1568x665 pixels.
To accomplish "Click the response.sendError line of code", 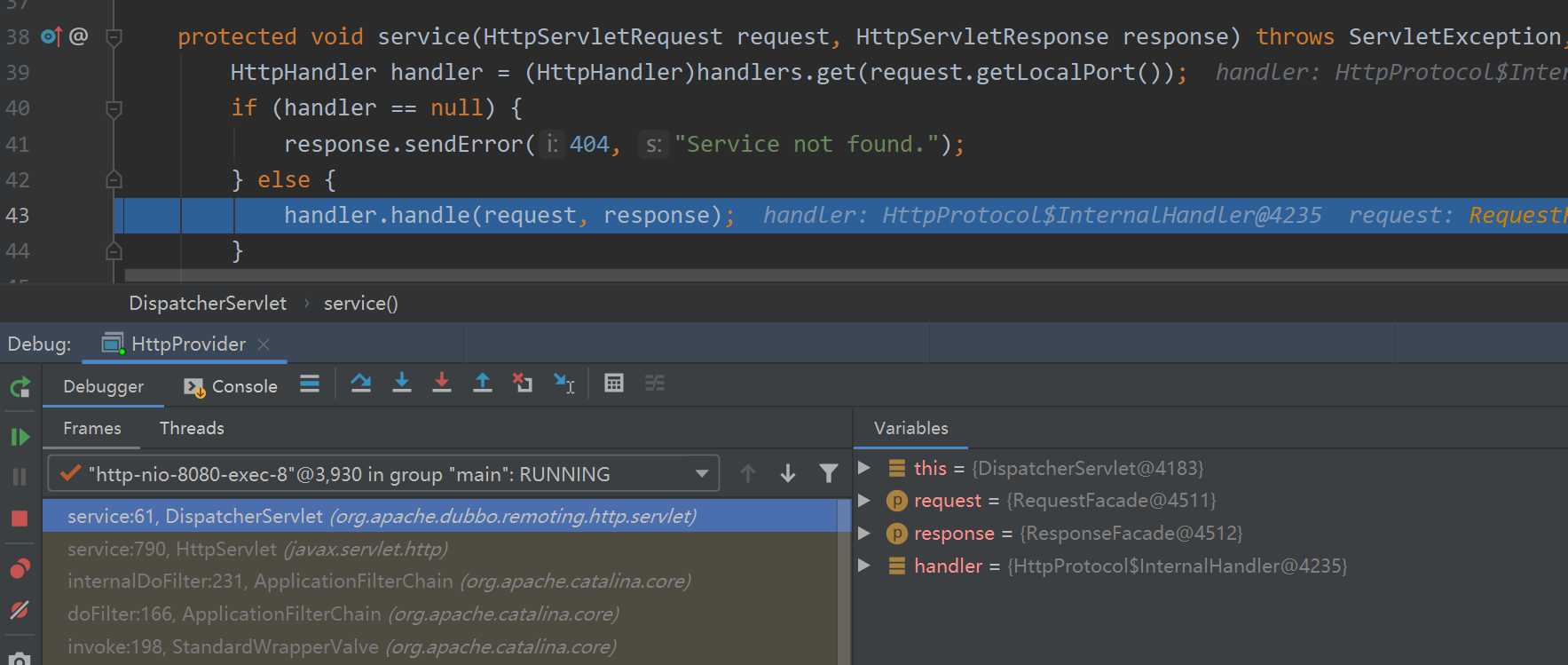I will (x=624, y=144).
